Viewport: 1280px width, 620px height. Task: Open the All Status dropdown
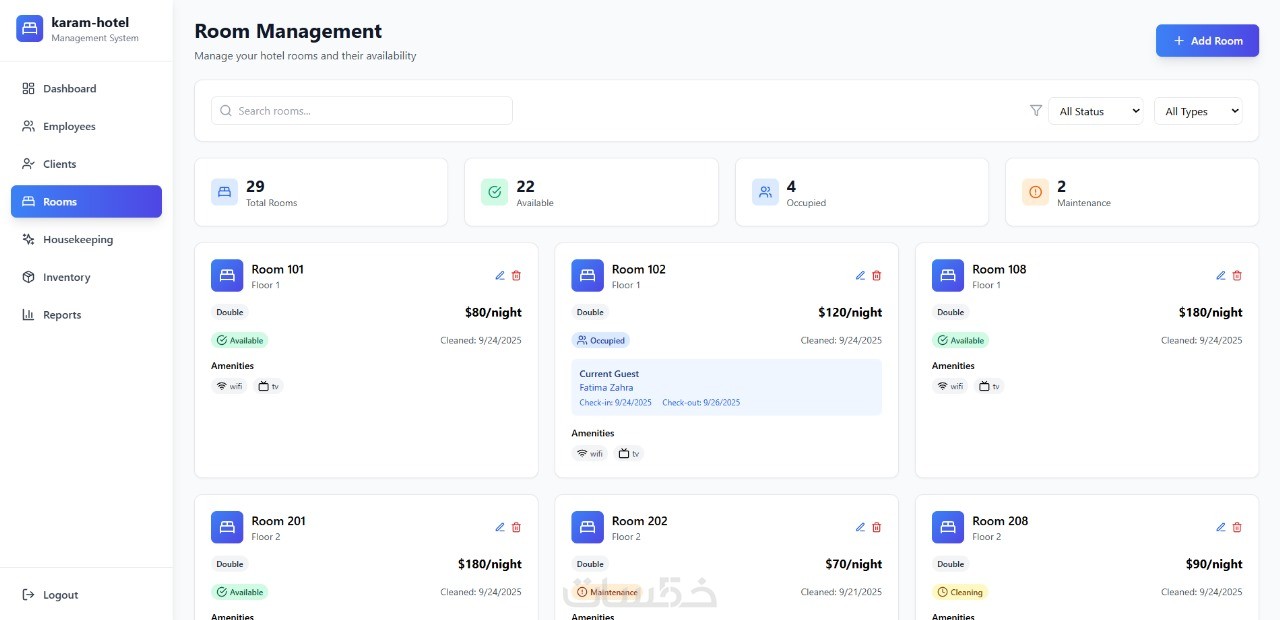click(x=1095, y=111)
